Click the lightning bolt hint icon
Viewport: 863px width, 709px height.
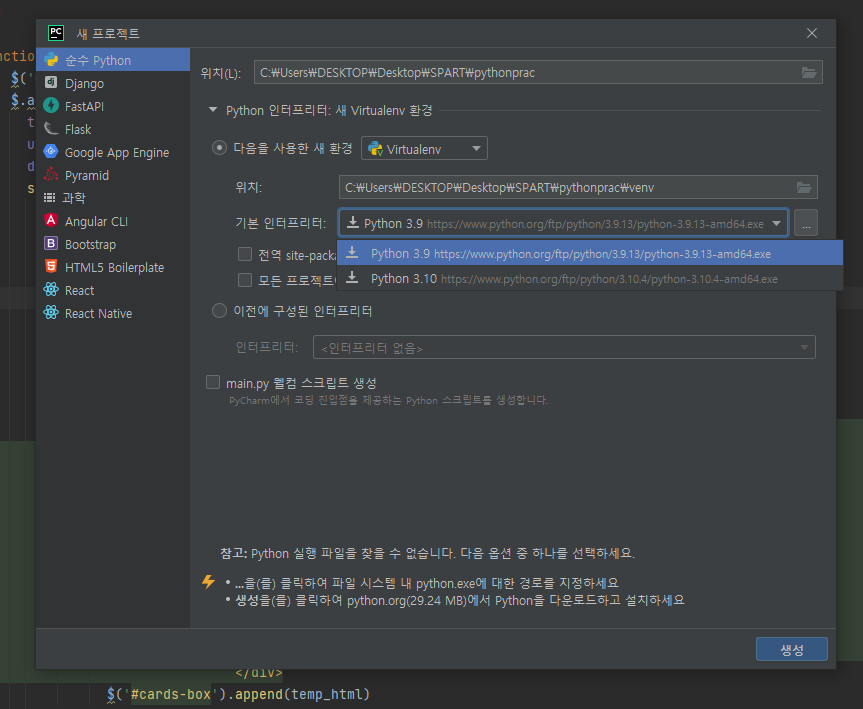pyautogui.click(x=208, y=581)
